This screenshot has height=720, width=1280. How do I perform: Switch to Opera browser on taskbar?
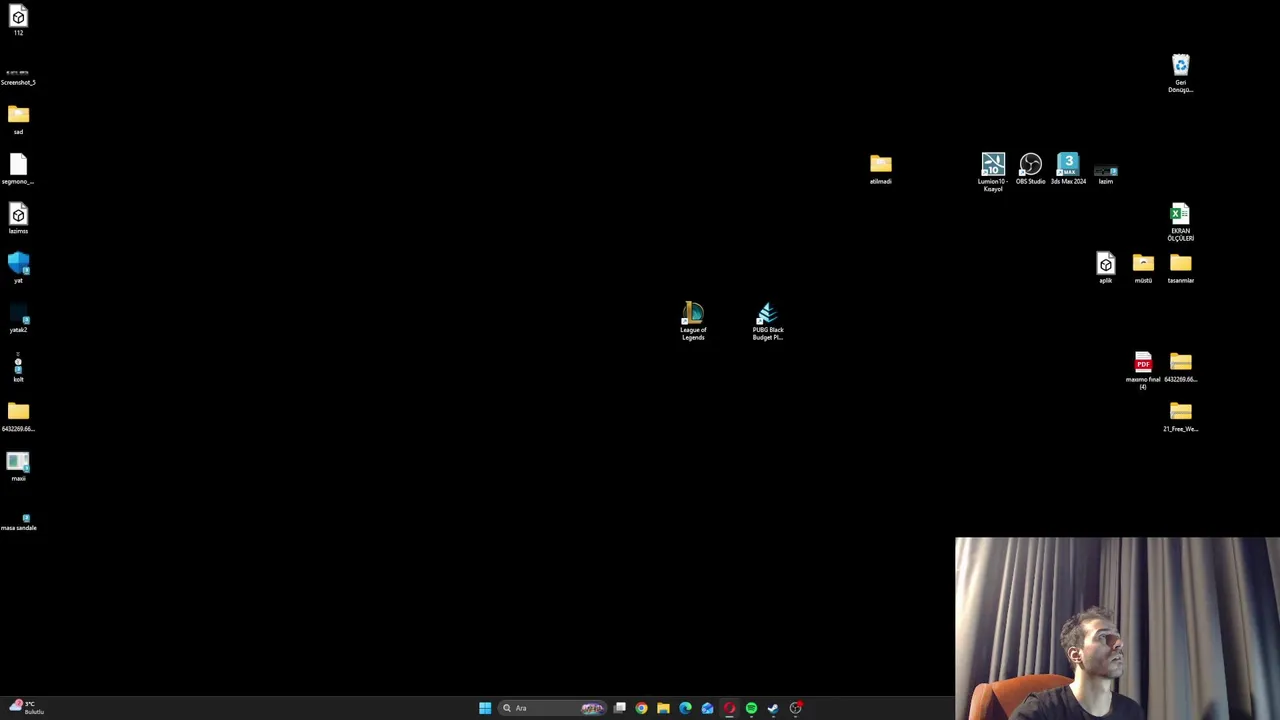tap(729, 708)
